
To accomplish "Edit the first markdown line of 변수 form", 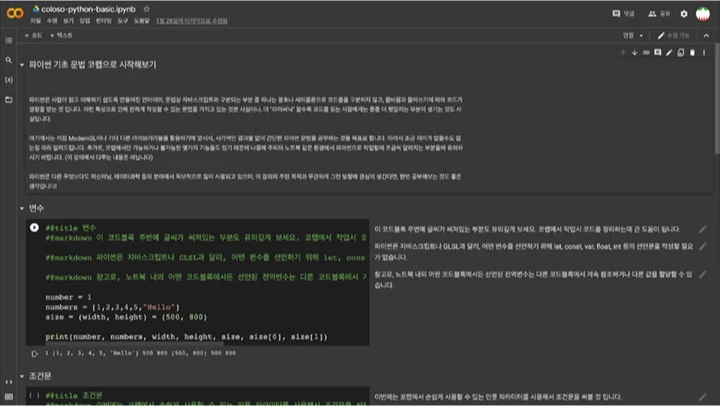I will (x=703, y=229).
